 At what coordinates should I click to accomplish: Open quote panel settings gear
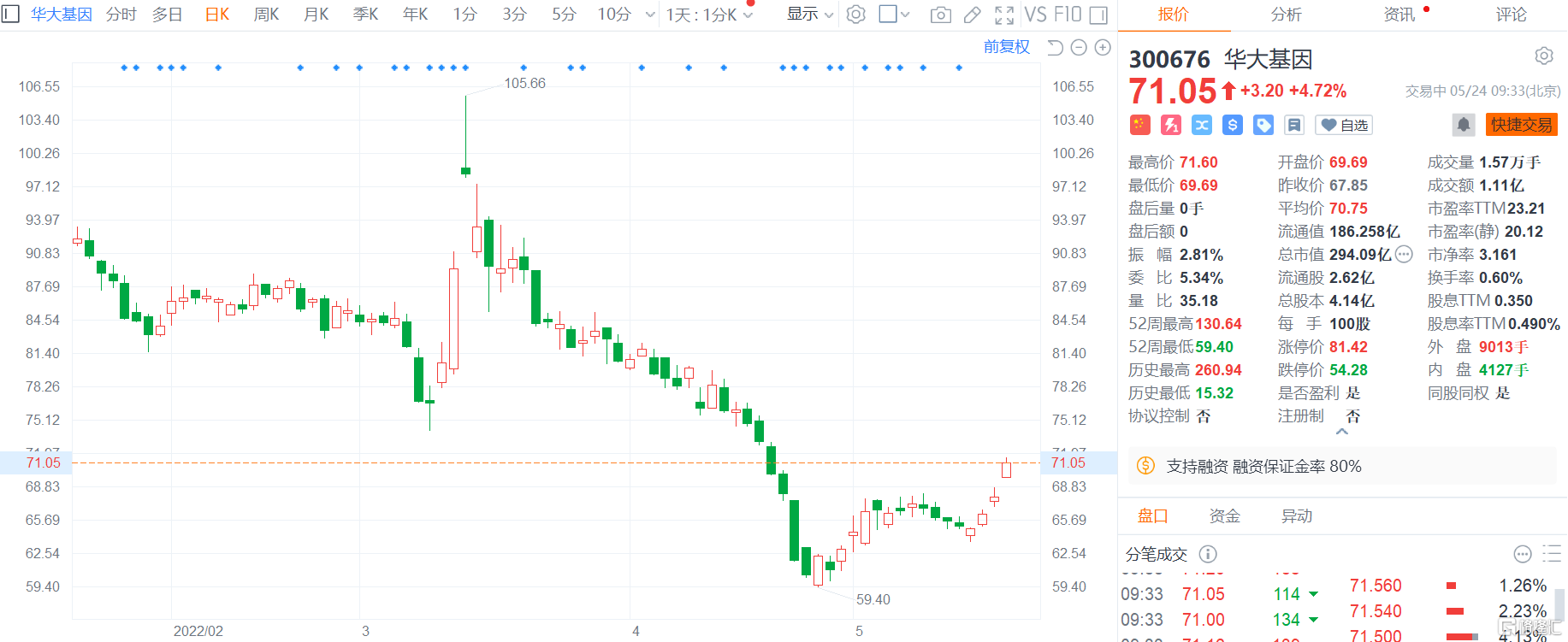coord(1543,56)
